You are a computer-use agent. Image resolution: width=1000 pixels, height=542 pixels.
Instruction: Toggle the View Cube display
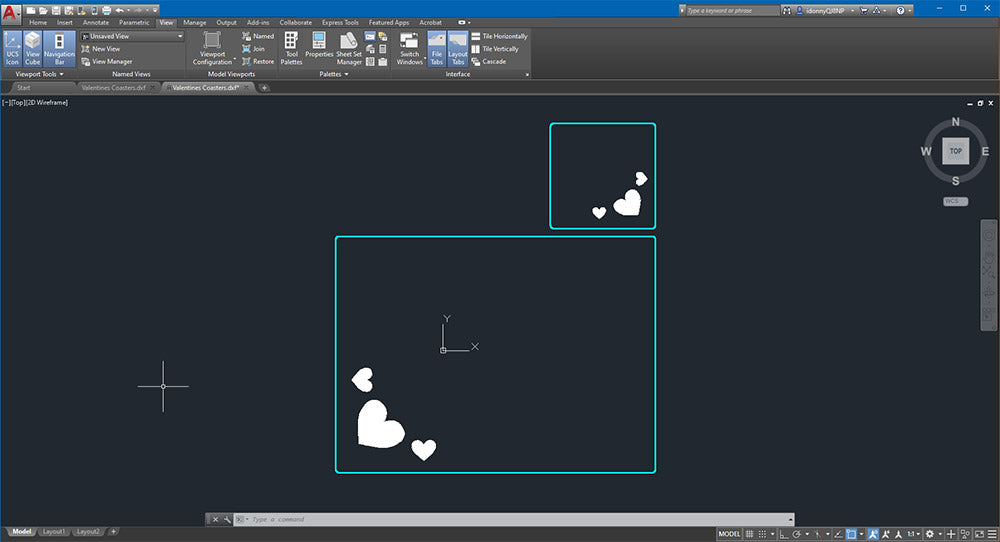coord(33,48)
